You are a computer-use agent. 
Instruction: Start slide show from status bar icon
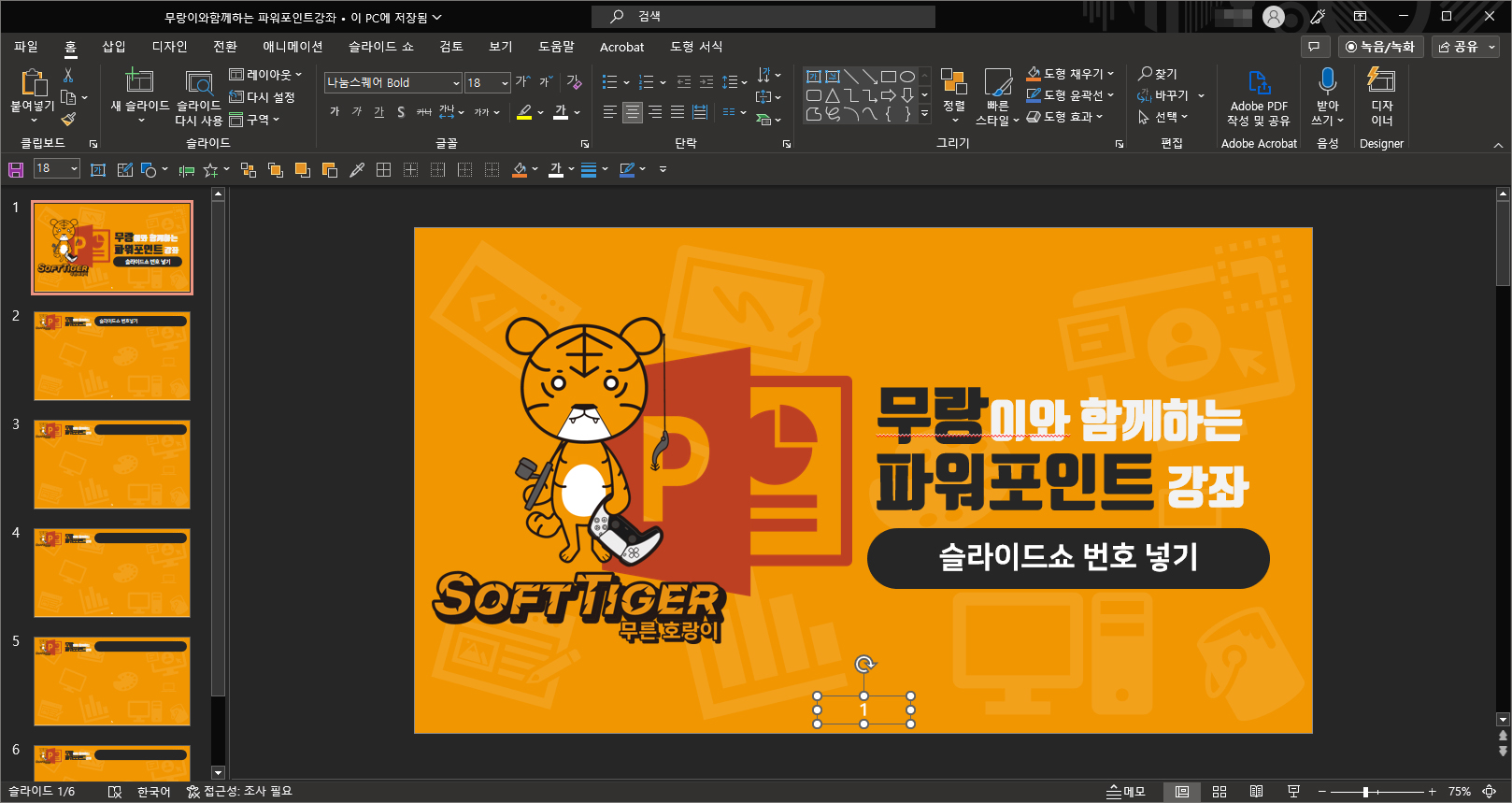click(x=1293, y=792)
